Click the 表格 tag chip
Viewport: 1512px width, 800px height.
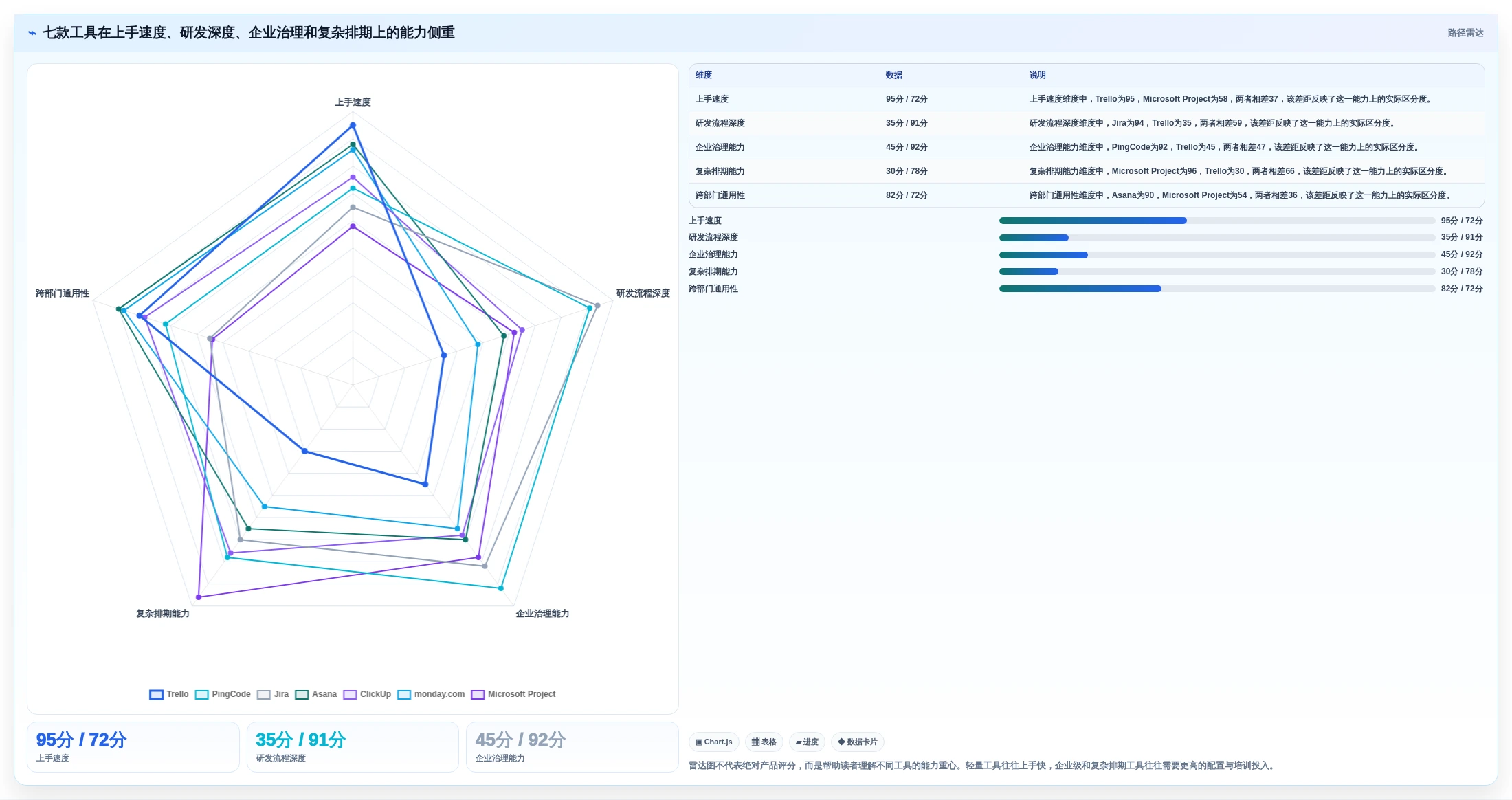point(764,742)
